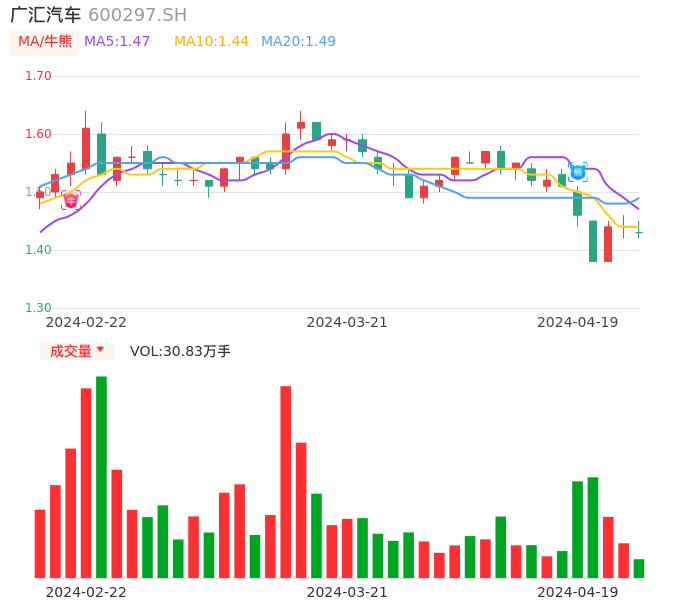Click the 2024-04-19 date label under volume chart
686x606 pixels.
pyautogui.click(x=577, y=592)
